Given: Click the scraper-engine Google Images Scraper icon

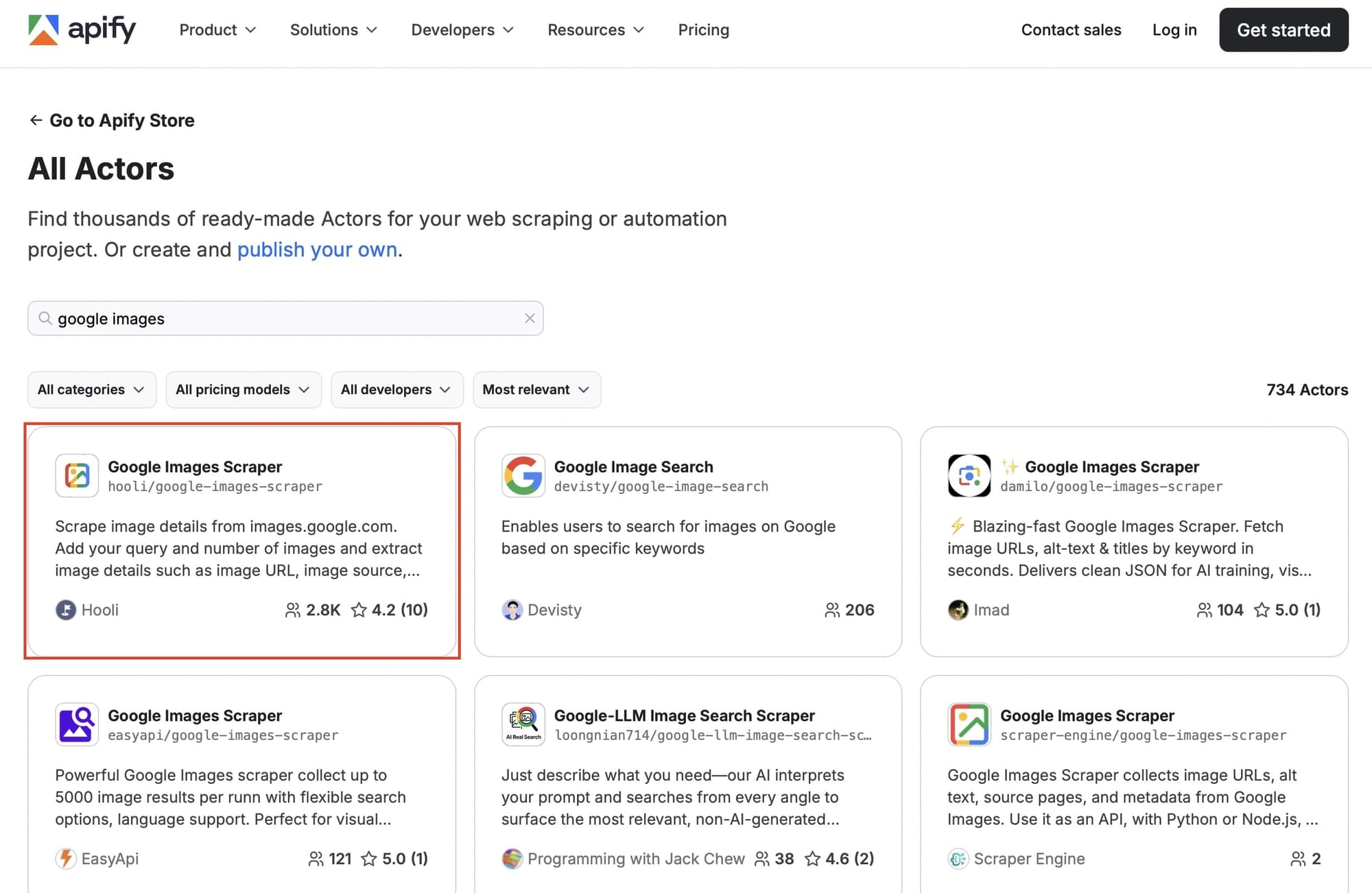Looking at the screenshot, I should (x=969, y=724).
